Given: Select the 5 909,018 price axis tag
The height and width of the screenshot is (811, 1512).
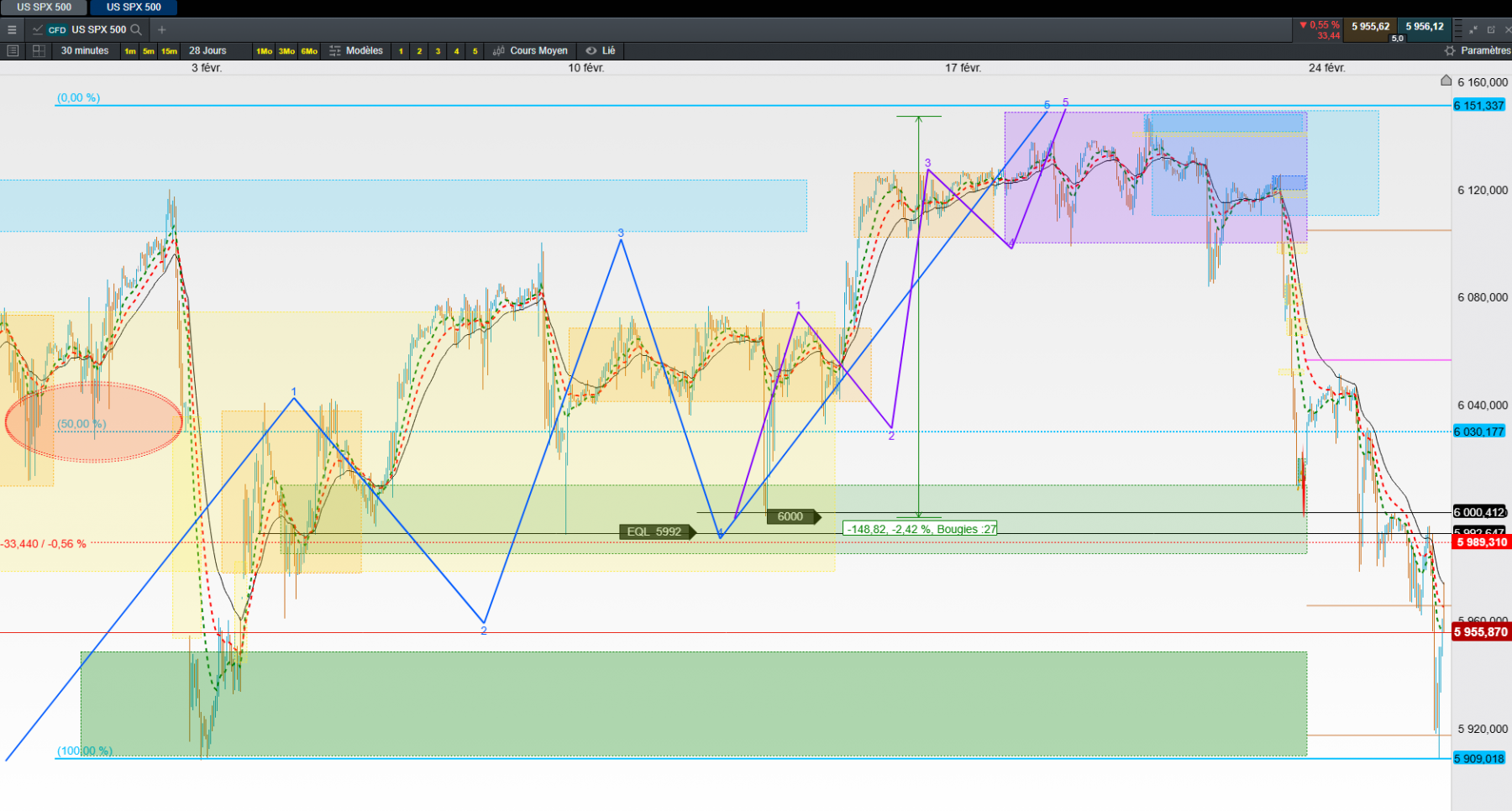Looking at the screenshot, I should (x=1478, y=758).
